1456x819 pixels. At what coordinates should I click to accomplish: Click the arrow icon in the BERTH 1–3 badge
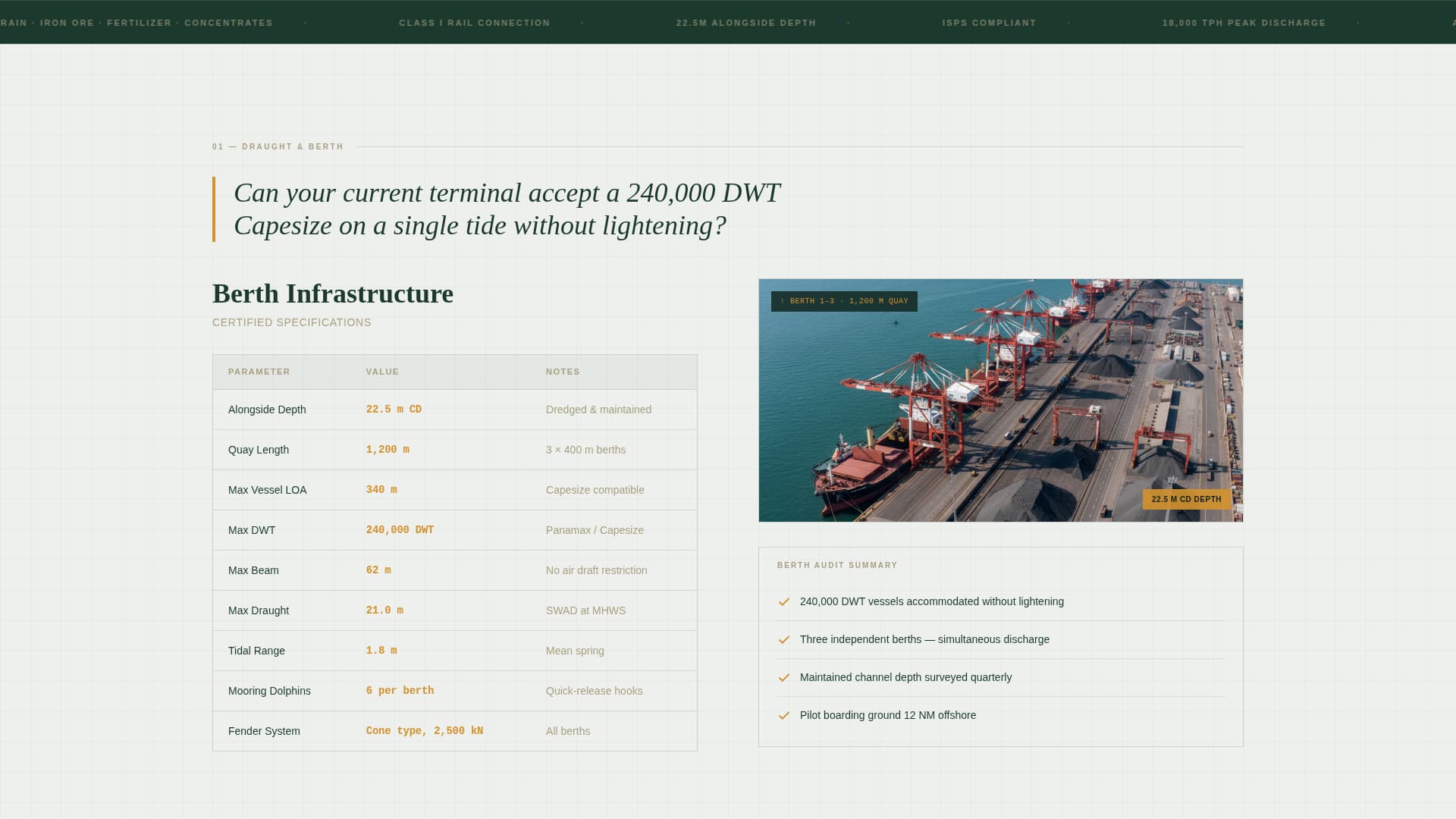(782, 301)
